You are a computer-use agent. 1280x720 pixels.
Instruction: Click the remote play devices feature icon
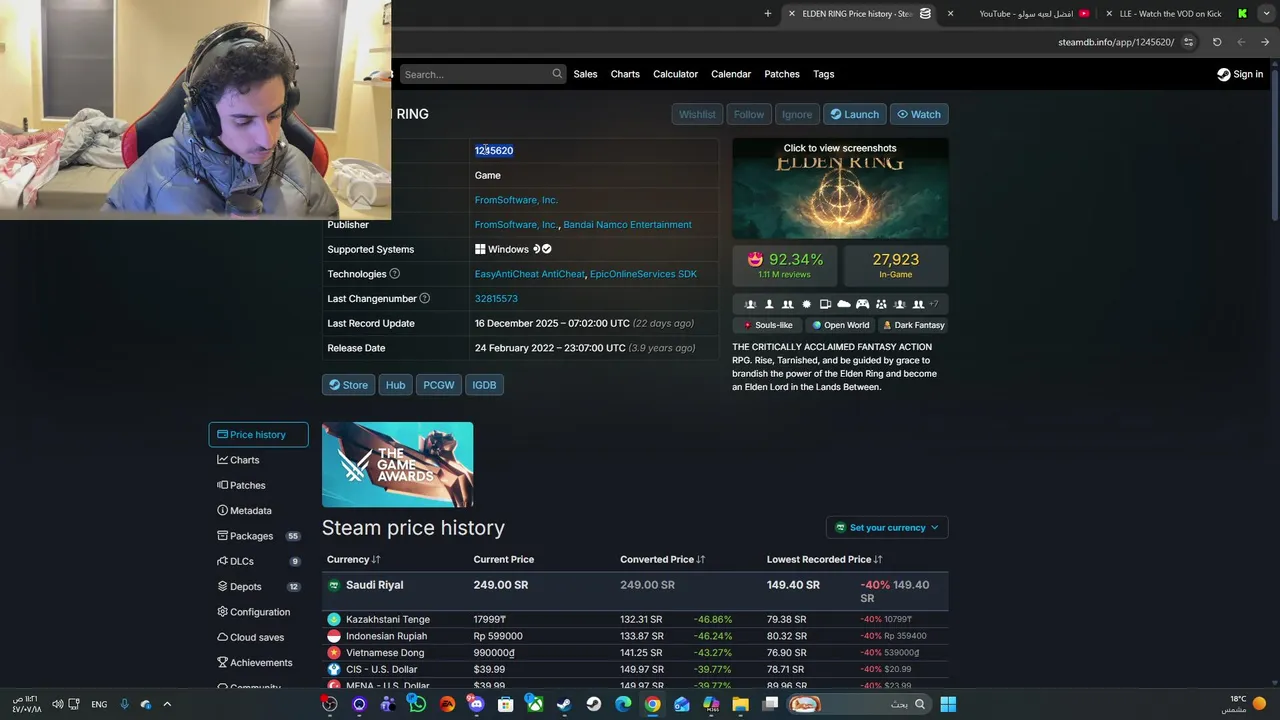coord(825,304)
